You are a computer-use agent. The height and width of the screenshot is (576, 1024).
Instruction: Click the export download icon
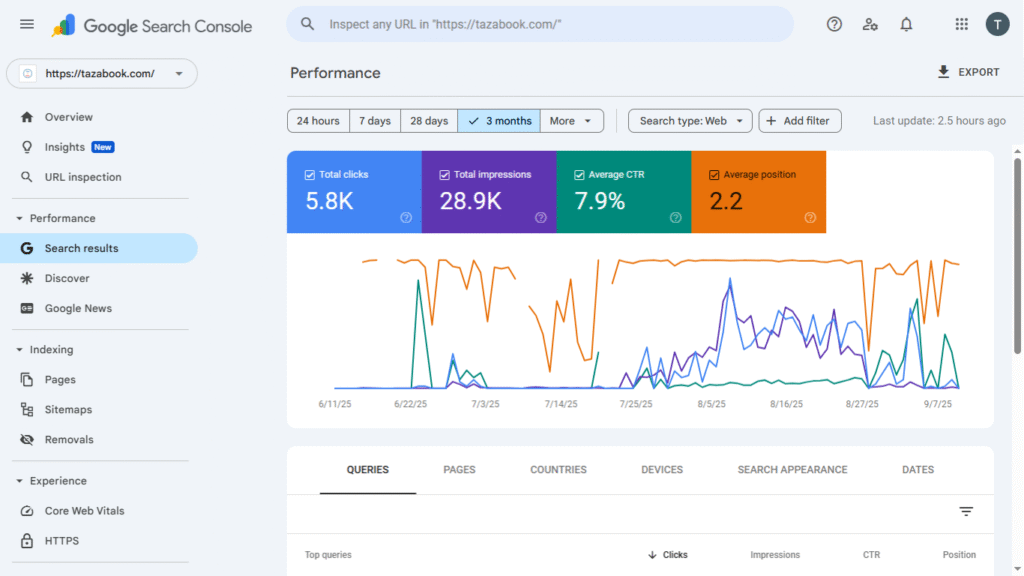[x=943, y=72]
